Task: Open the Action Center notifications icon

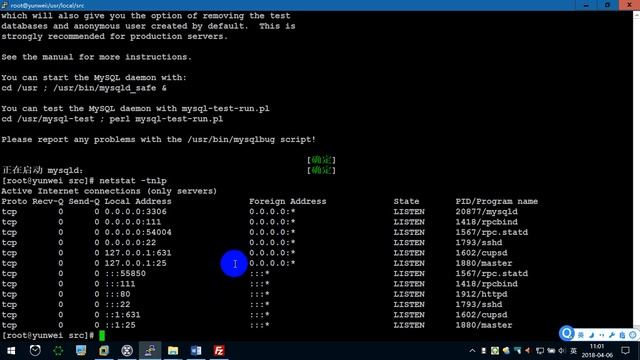Action: pyautogui.click(x=625, y=351)
